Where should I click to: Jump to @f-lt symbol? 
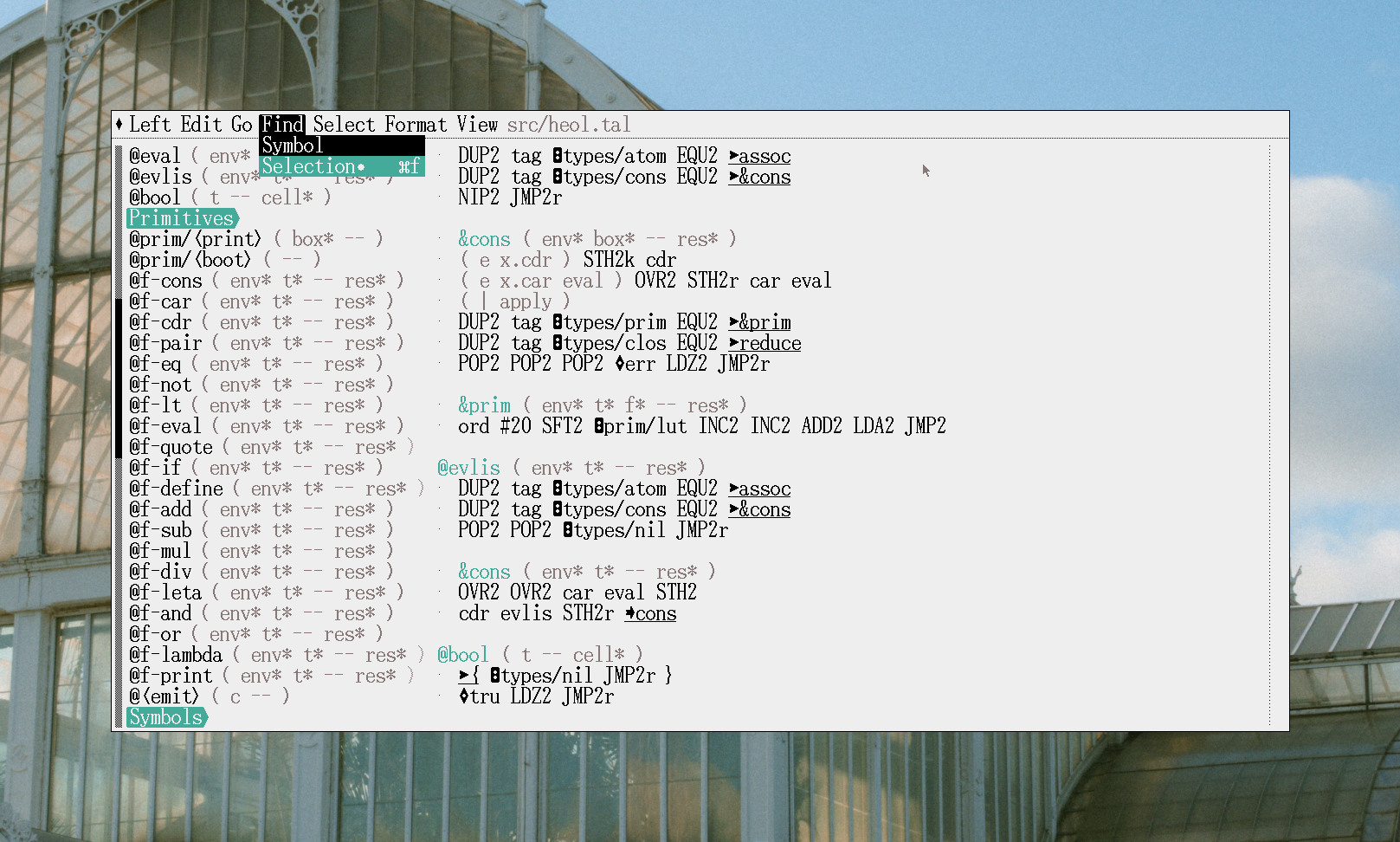(155, 405)
